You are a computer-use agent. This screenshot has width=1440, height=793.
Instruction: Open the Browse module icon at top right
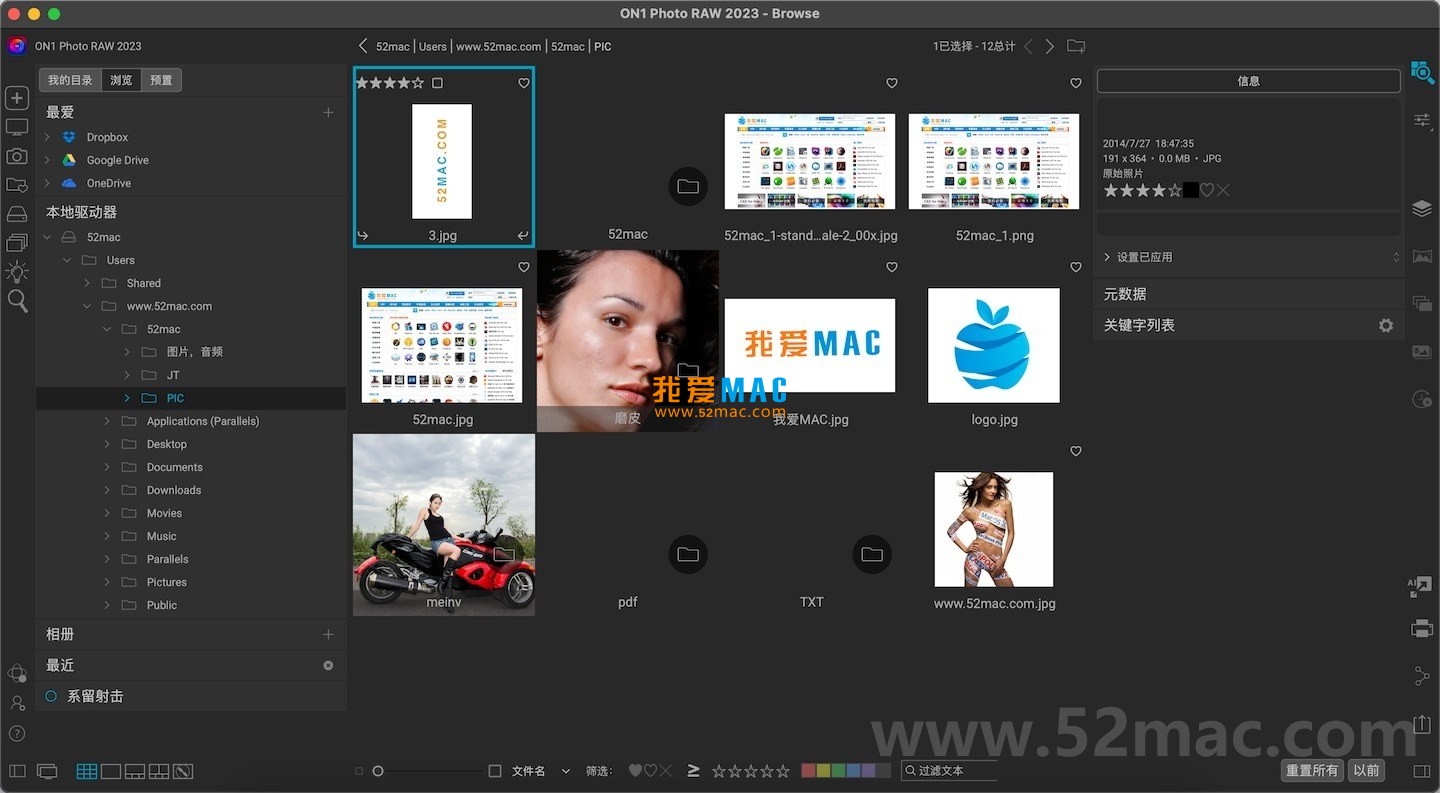pos(1422,72)
